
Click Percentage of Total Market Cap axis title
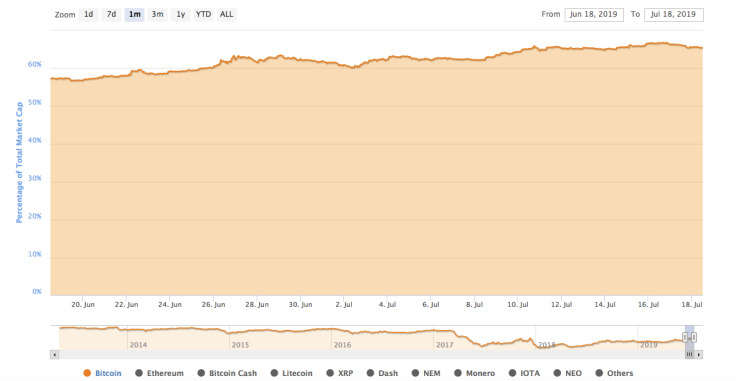point(19,162)
